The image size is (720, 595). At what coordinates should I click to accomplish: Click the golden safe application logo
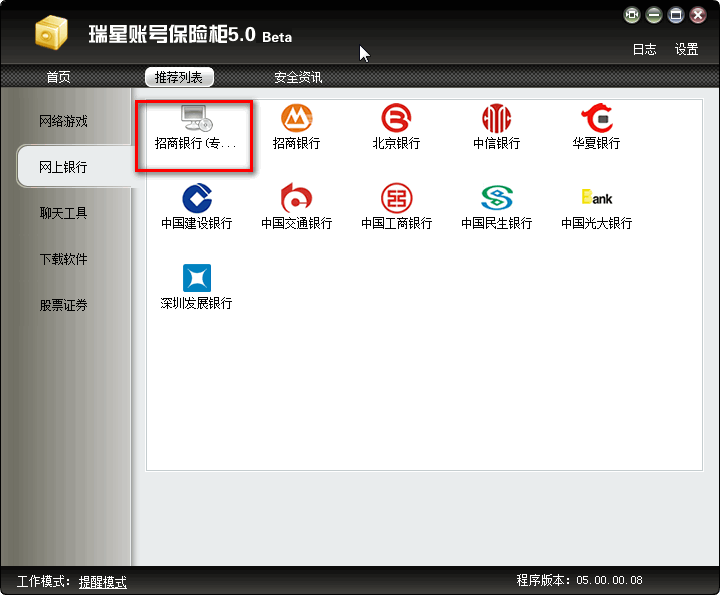click(x=51, y=32)
